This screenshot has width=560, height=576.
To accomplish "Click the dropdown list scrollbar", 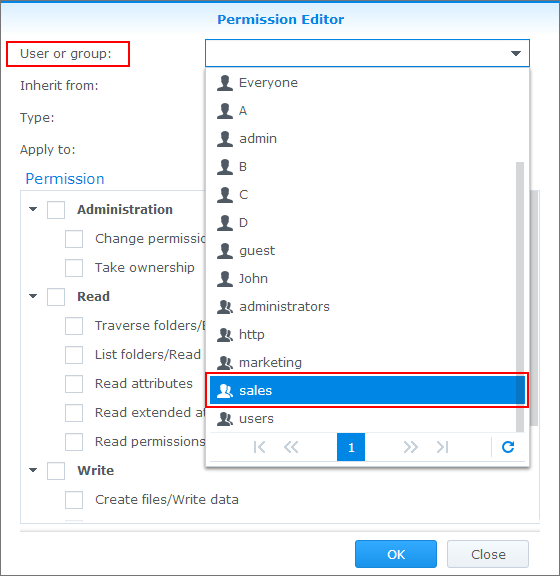I will [x=520, y=297].
